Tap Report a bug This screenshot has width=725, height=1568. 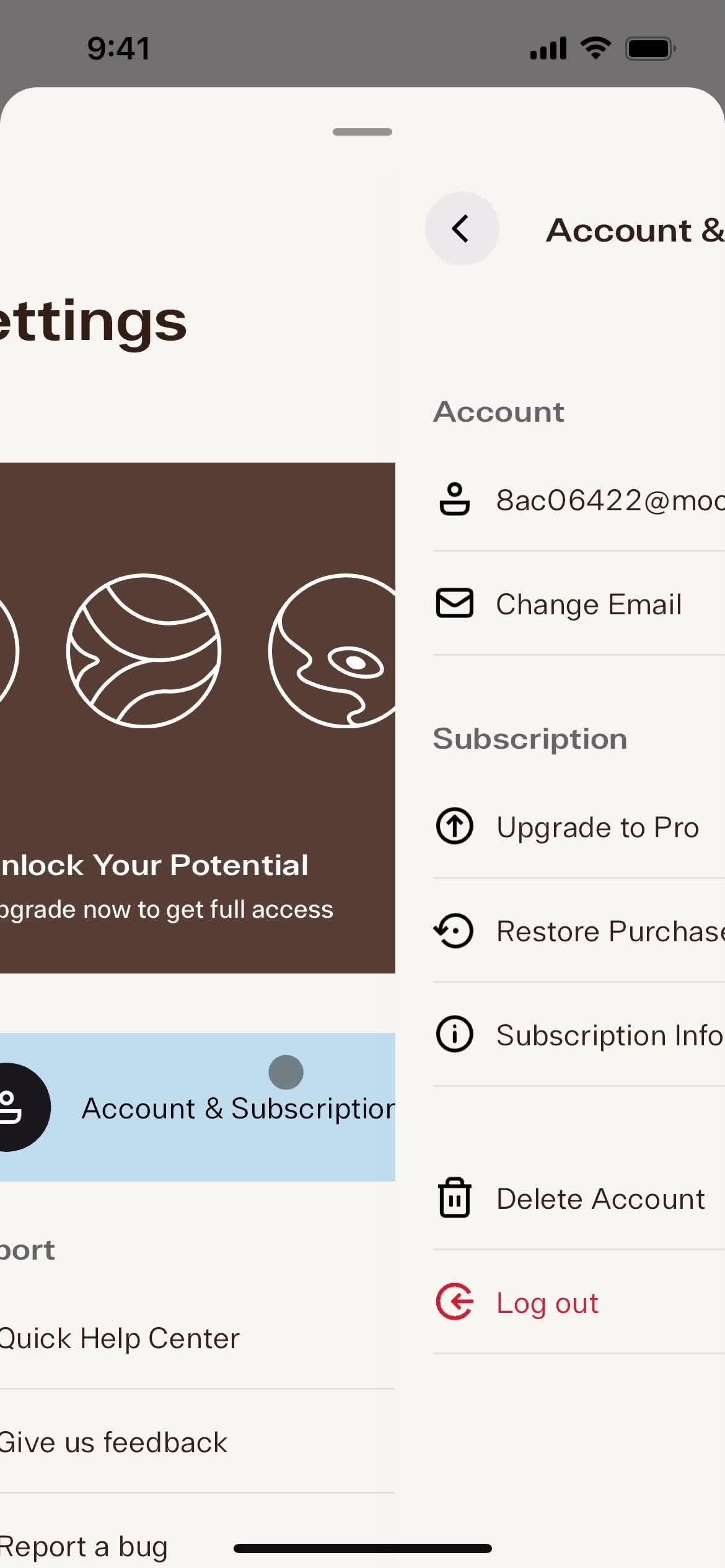84,1546
